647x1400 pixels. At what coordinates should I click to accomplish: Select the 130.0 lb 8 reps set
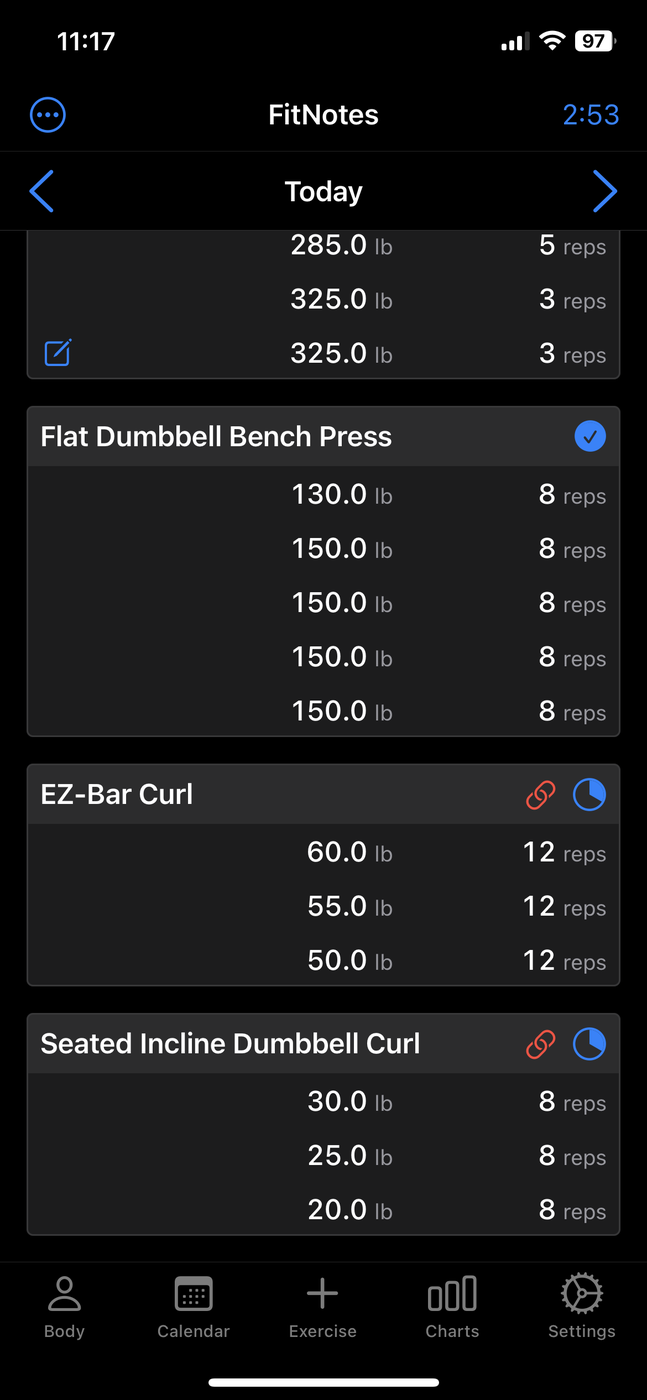[x=323, y=495]
